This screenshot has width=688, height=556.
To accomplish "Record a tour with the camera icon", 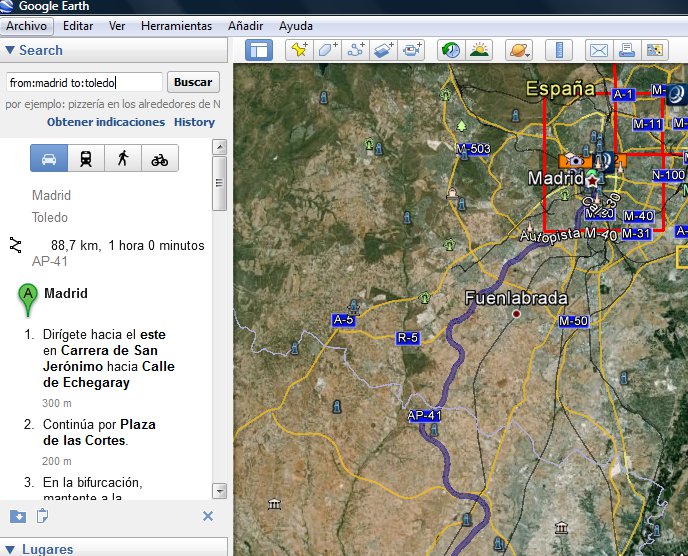I will [411, 50].
